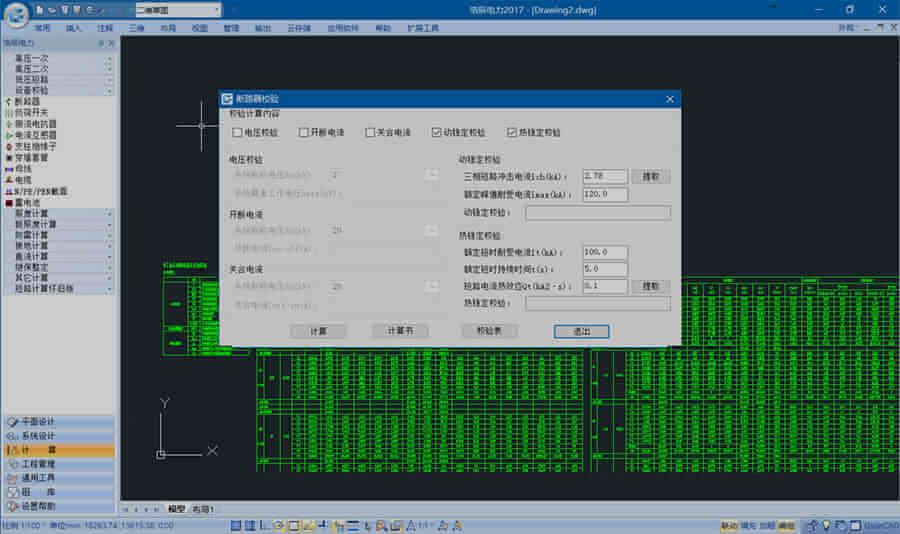
Task: Click the 计算 button in dialog
Action: click(318, 331)
